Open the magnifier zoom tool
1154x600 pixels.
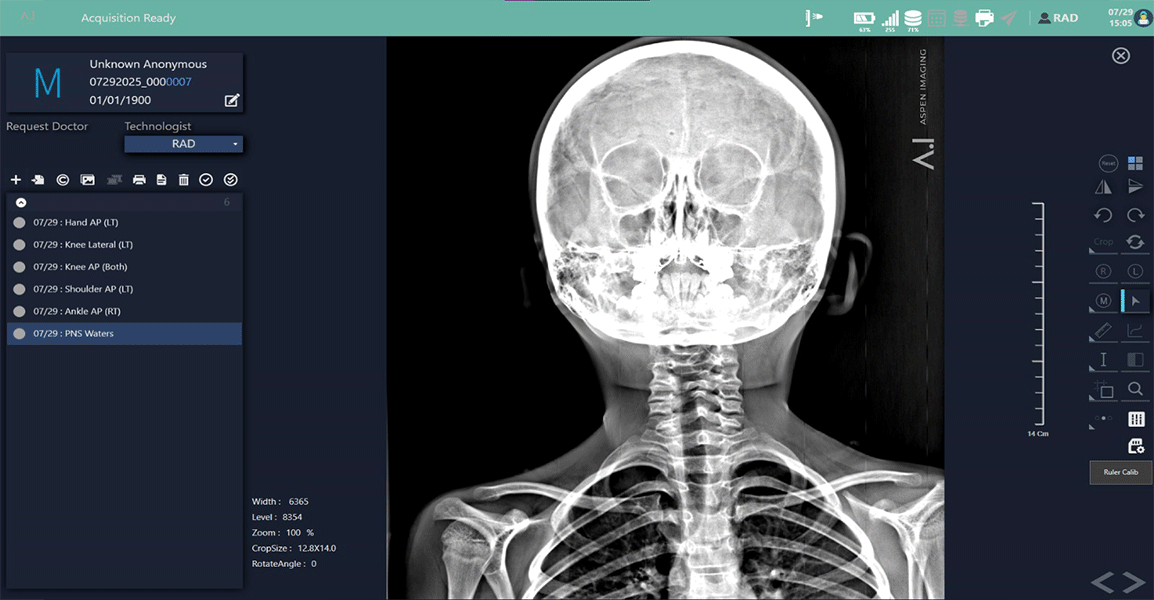click(x=1135, y=388)
